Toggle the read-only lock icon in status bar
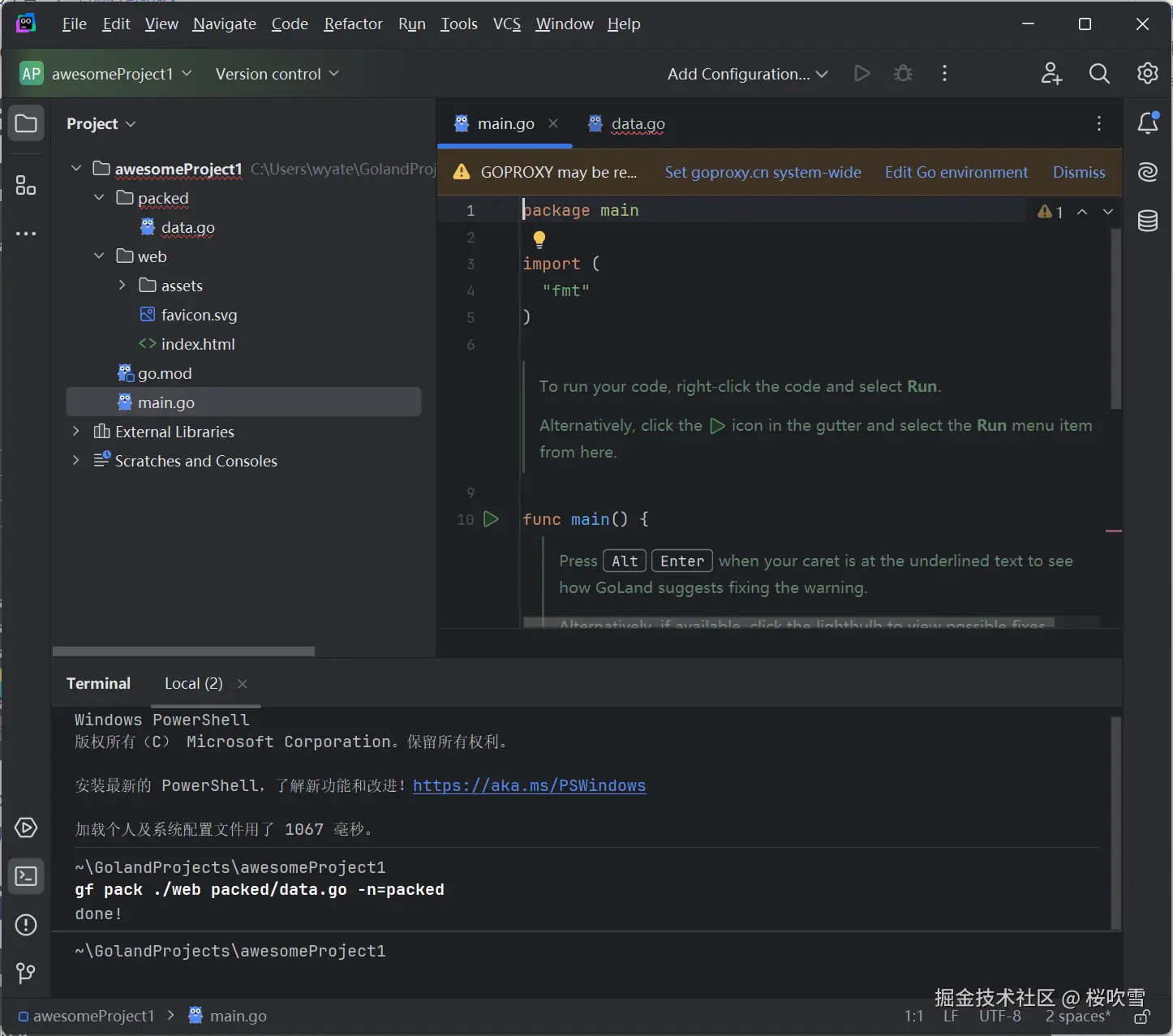The height and width of the screenshot is (1036, 1173). [1142, 1017]
